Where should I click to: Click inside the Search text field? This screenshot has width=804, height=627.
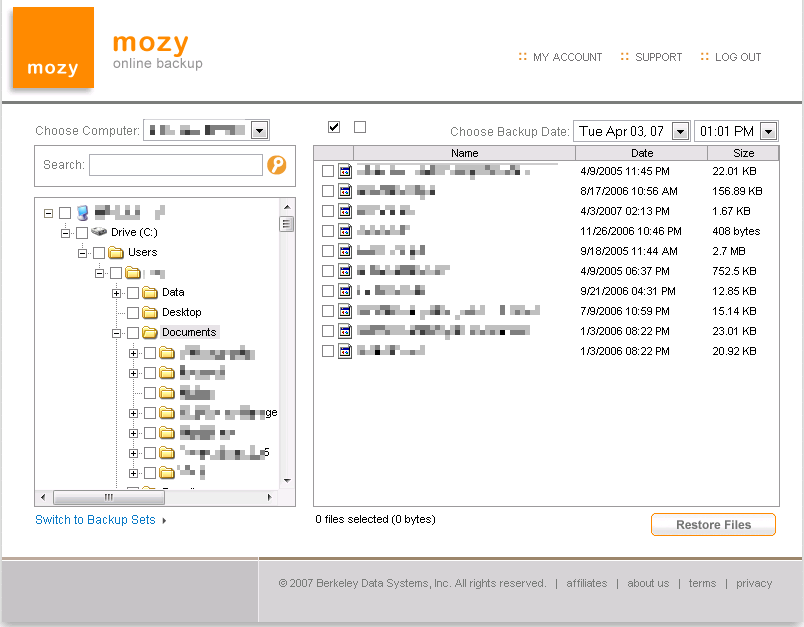175,165
